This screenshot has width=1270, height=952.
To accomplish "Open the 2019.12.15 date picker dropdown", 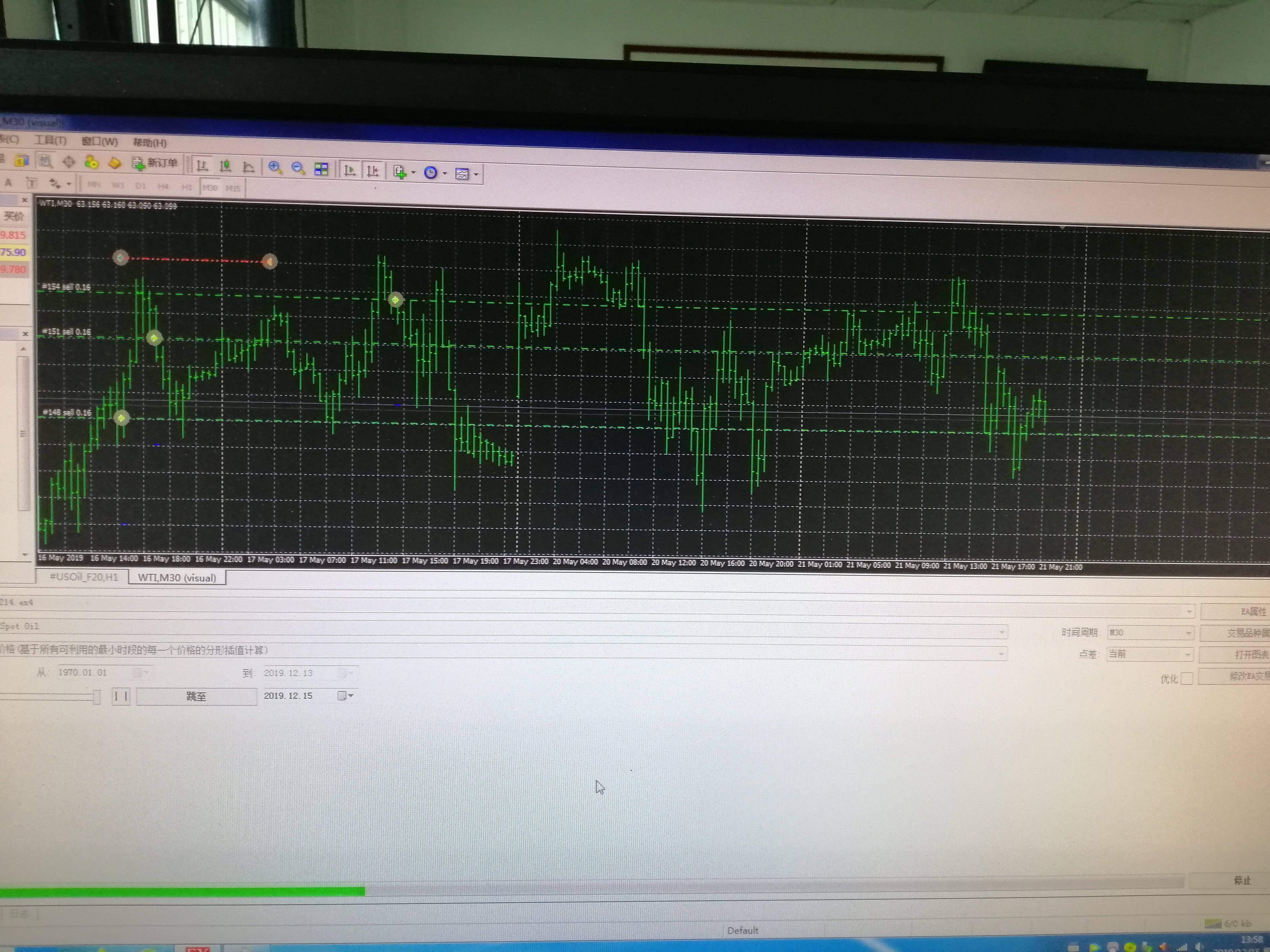I will pos(345,696).
